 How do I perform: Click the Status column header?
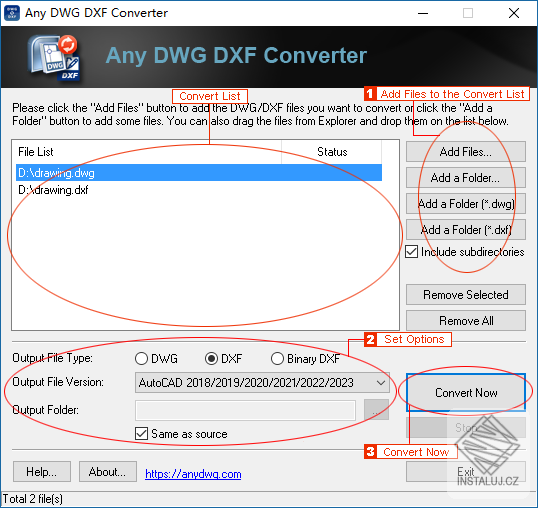pos(331,152)
